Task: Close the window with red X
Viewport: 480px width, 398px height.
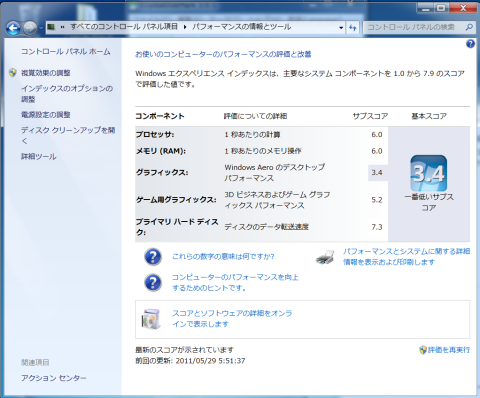Action: (x=463, y=8)
